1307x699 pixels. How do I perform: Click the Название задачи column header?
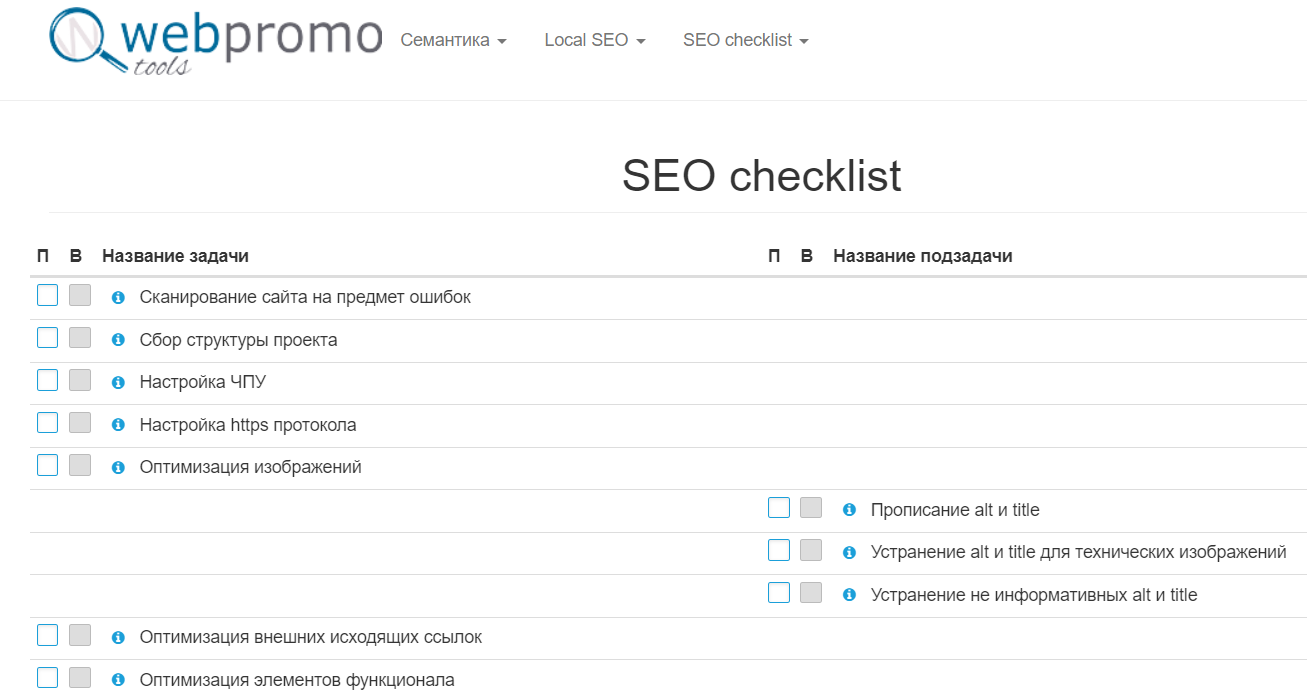click(175, 256)
